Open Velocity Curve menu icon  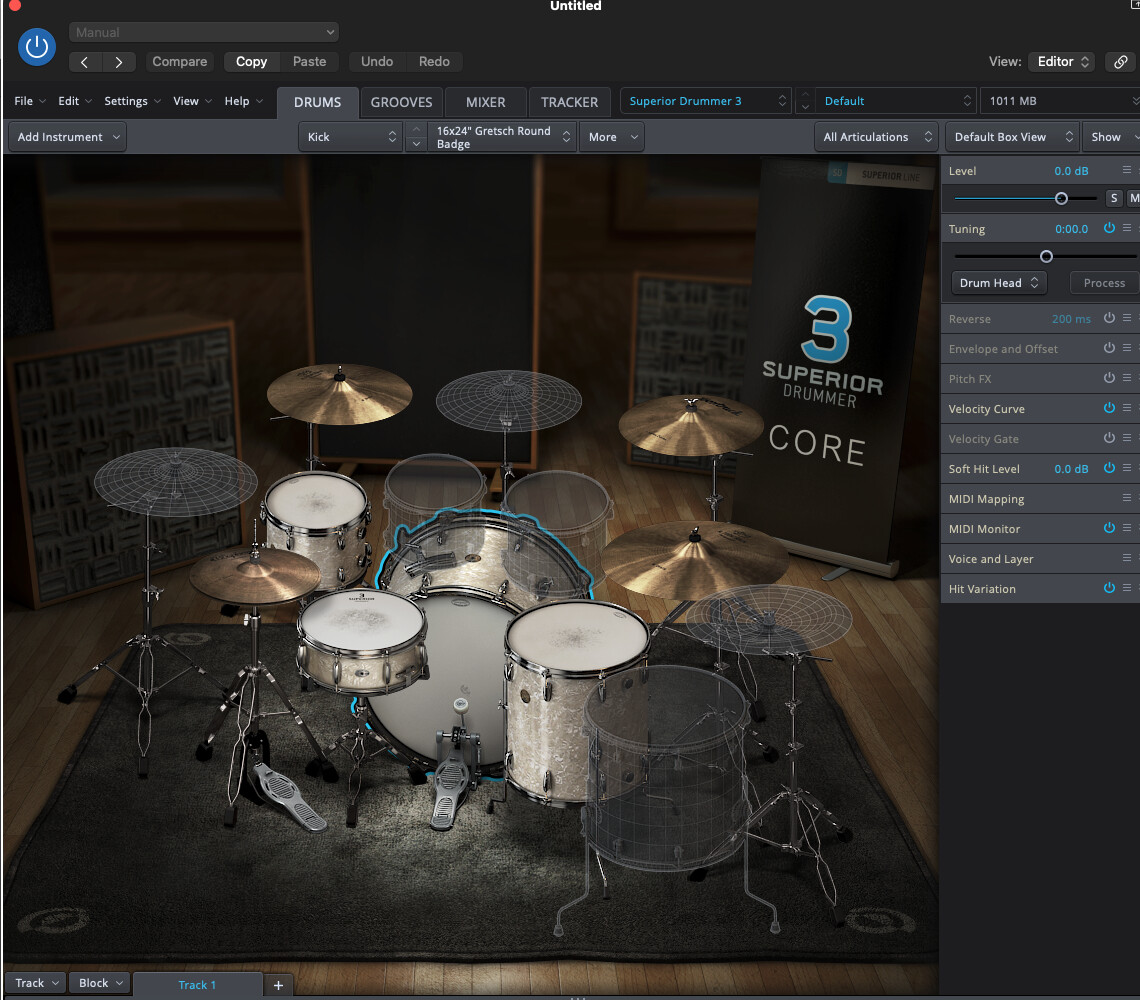click(1126, 408)
